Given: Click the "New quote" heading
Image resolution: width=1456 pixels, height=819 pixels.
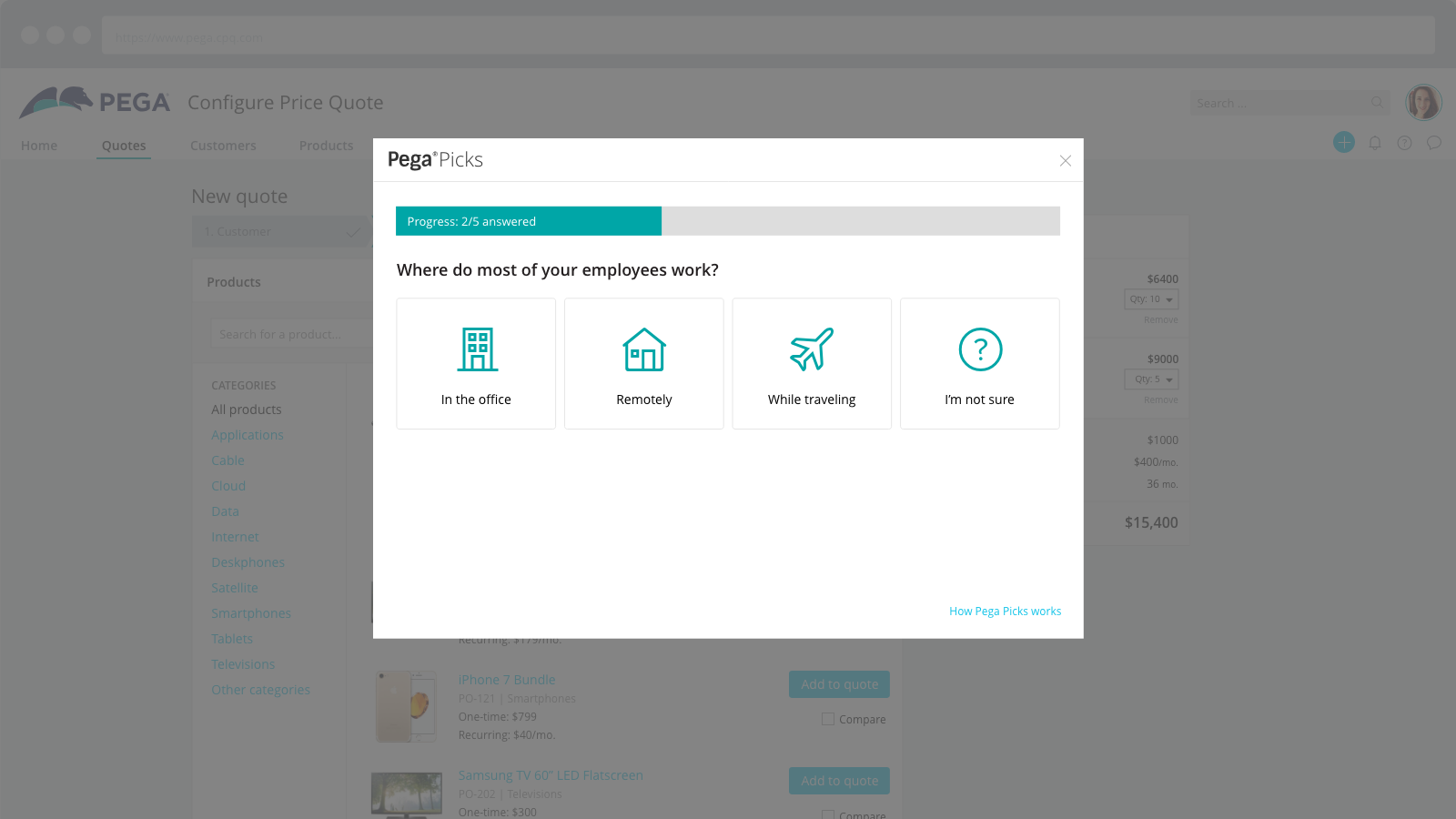Looking at the screenshot, I should [239, 197].
